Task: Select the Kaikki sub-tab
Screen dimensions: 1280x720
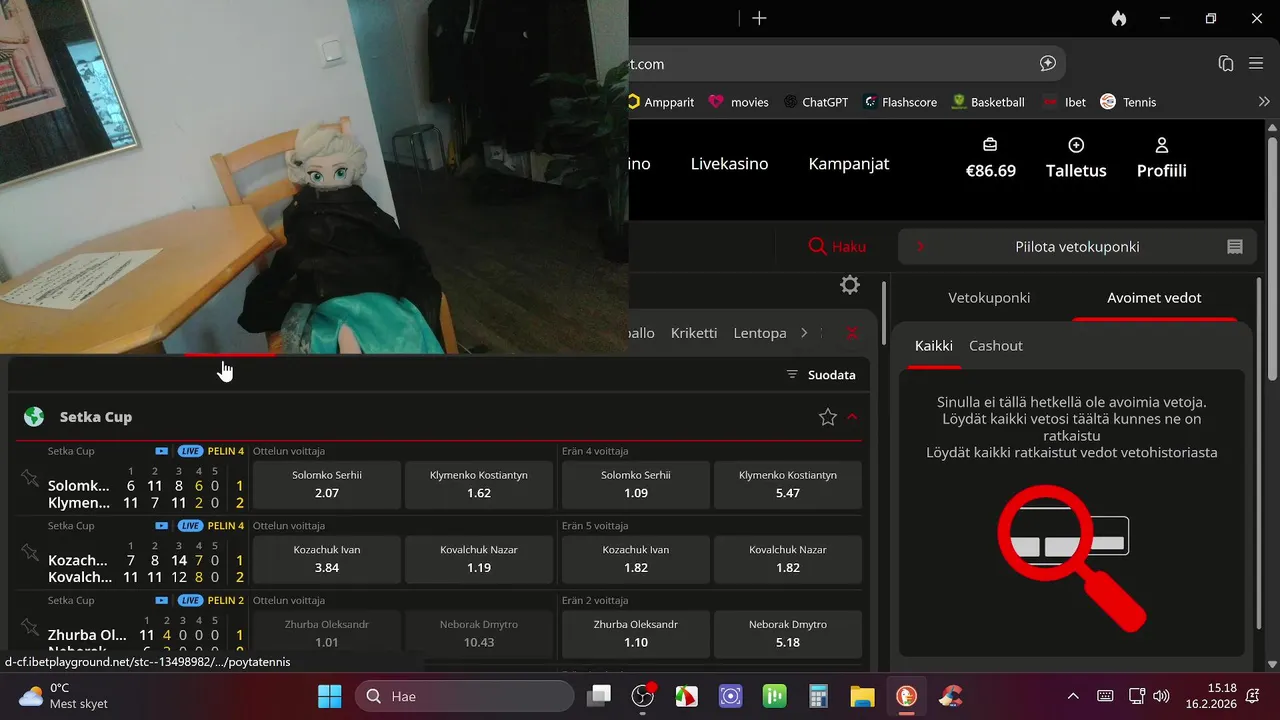Action: click(x=934, y=346)
